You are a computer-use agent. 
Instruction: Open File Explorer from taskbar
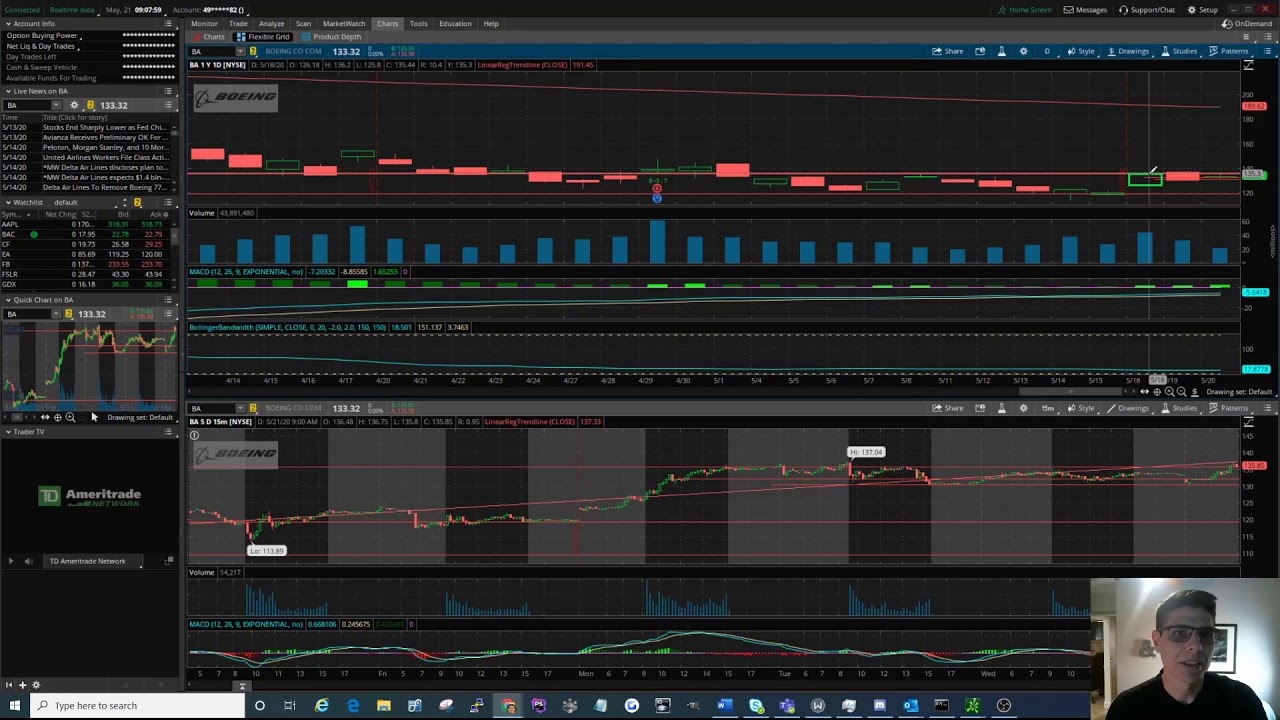click(x=384, y=706)
